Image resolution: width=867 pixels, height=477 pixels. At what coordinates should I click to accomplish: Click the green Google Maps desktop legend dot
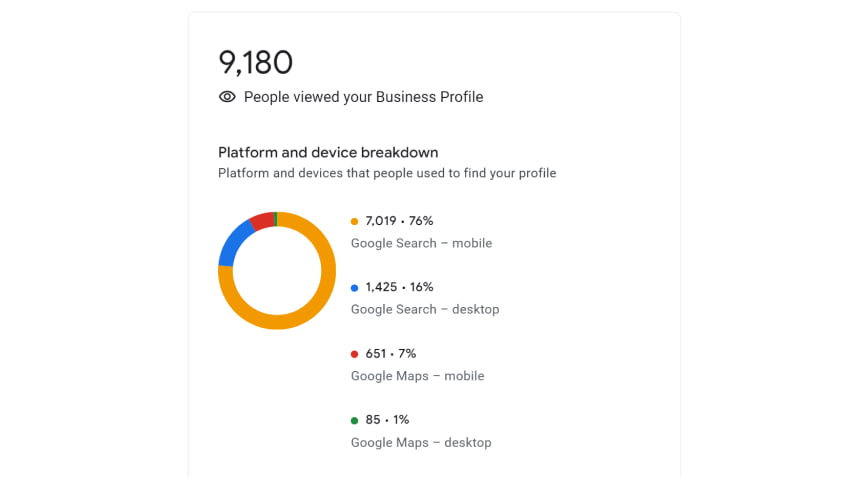(x=354, y=421)
